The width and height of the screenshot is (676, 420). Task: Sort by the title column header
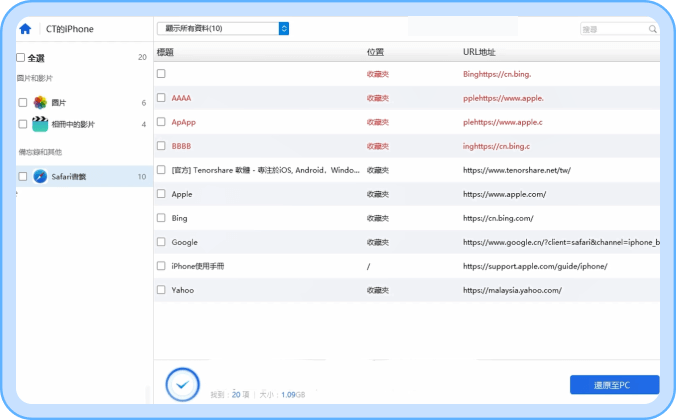point(165,52)
